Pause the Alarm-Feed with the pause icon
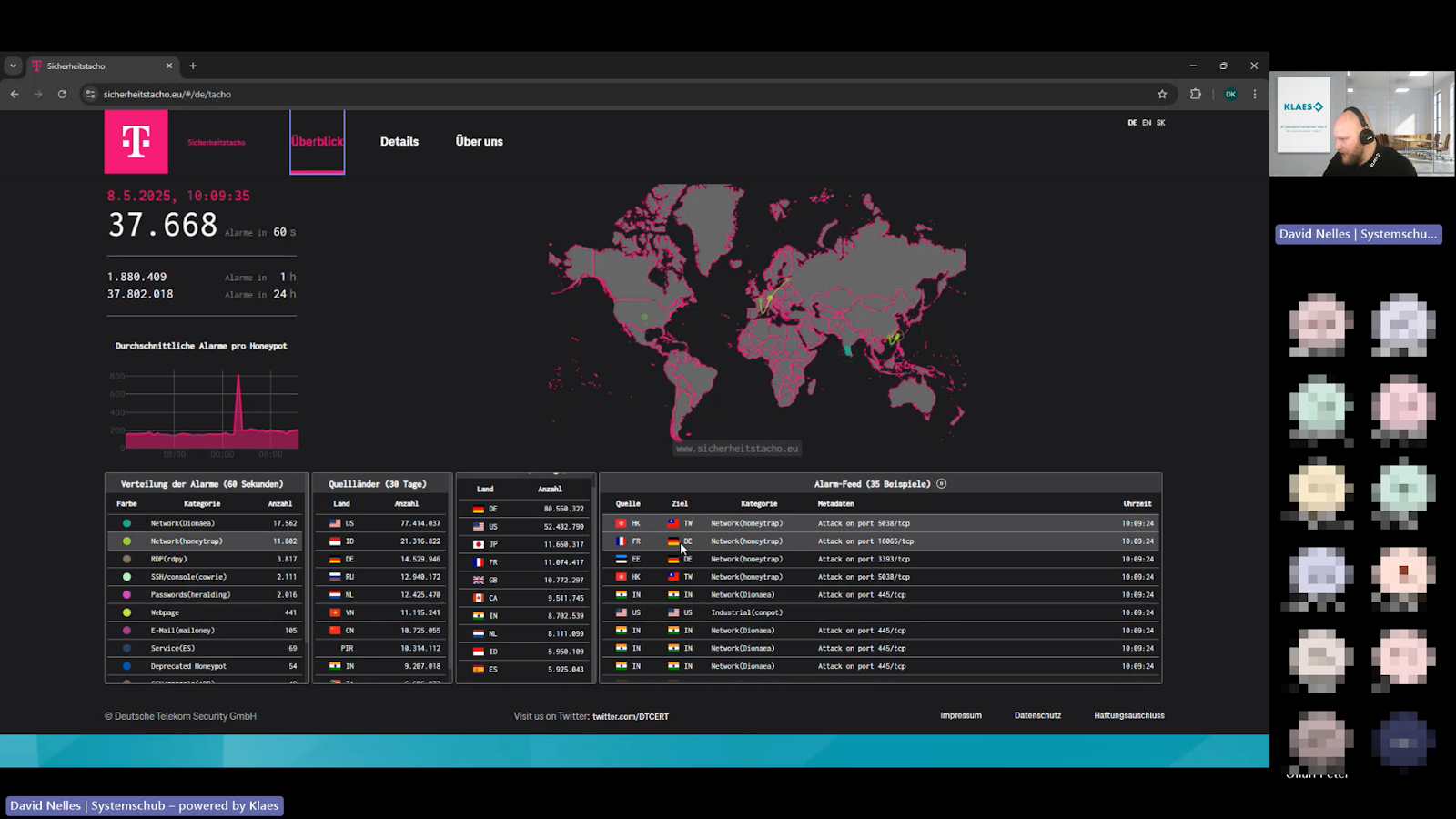Image resolution: width=1456 pixels, height=819 pixels. 941,484
